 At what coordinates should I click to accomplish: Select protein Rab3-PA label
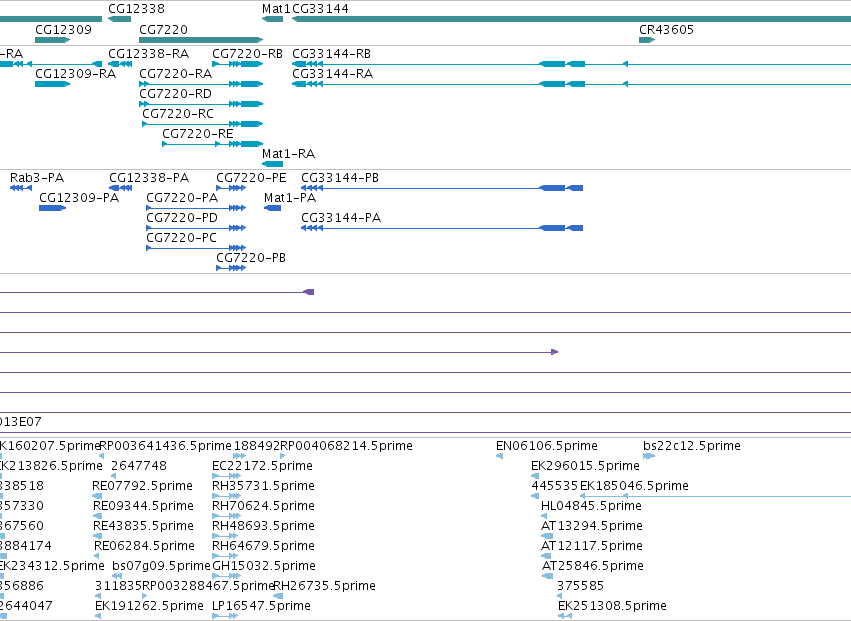click(37, 178)
